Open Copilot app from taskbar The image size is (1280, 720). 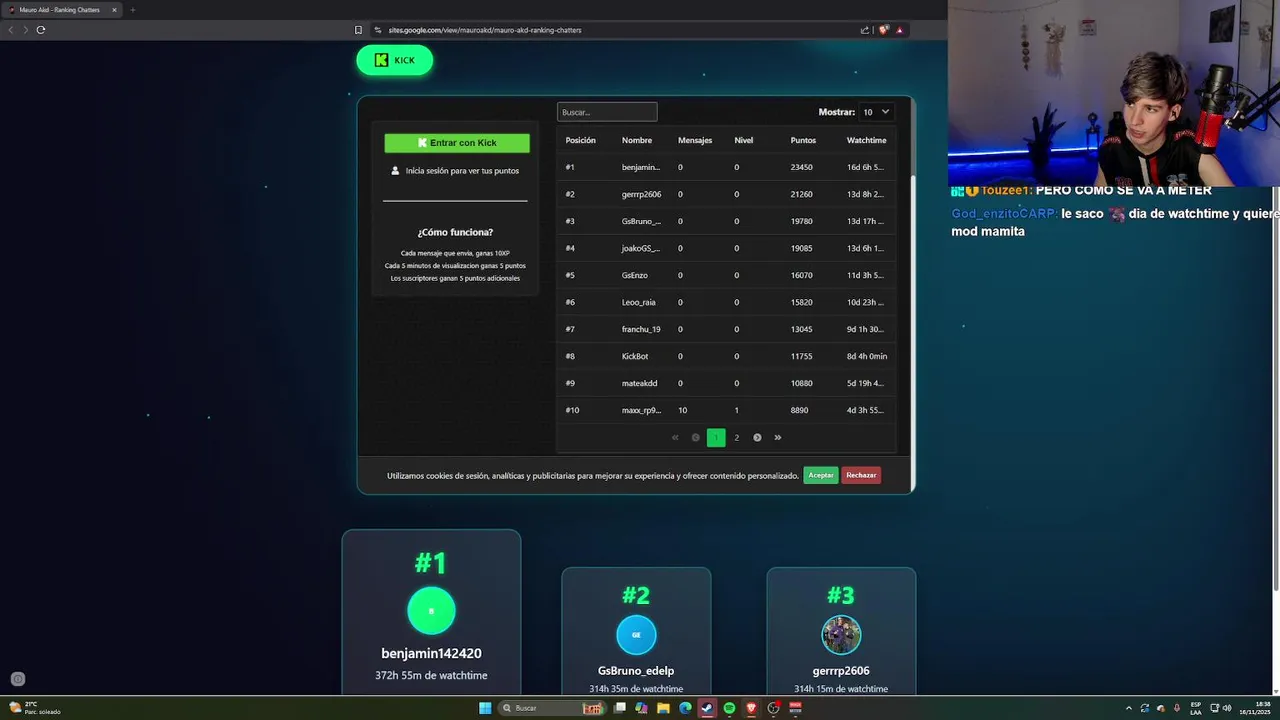coord(641,708)
